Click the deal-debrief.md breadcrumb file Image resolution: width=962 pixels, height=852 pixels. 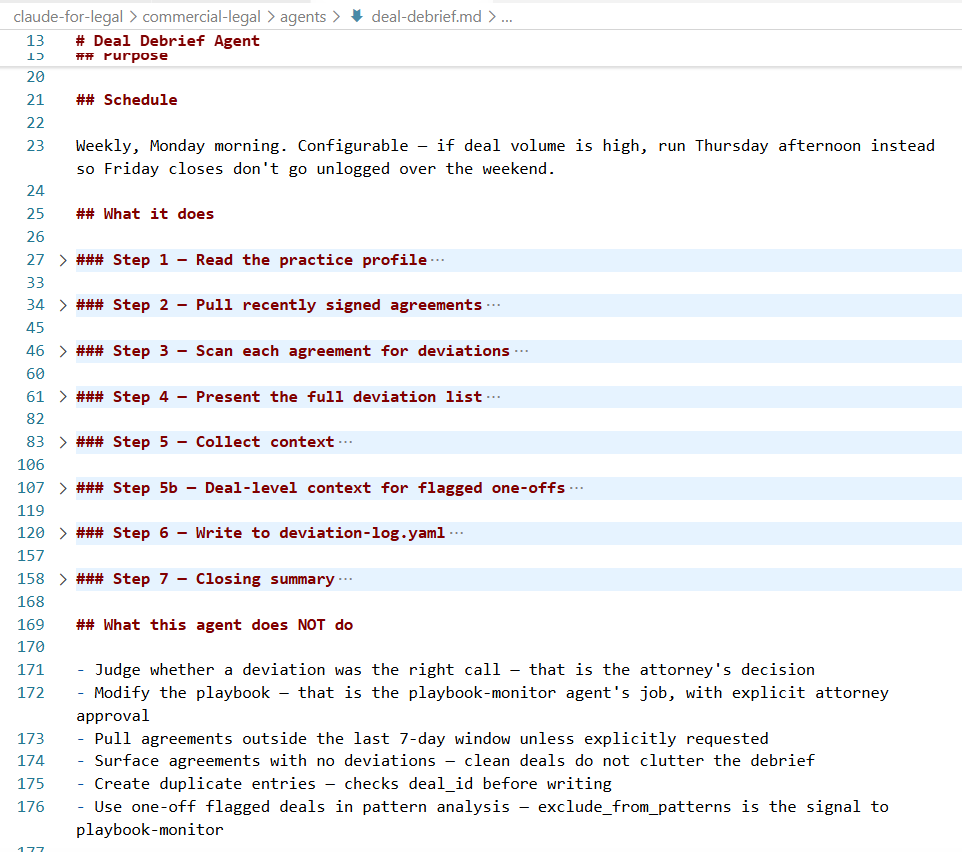426,17
